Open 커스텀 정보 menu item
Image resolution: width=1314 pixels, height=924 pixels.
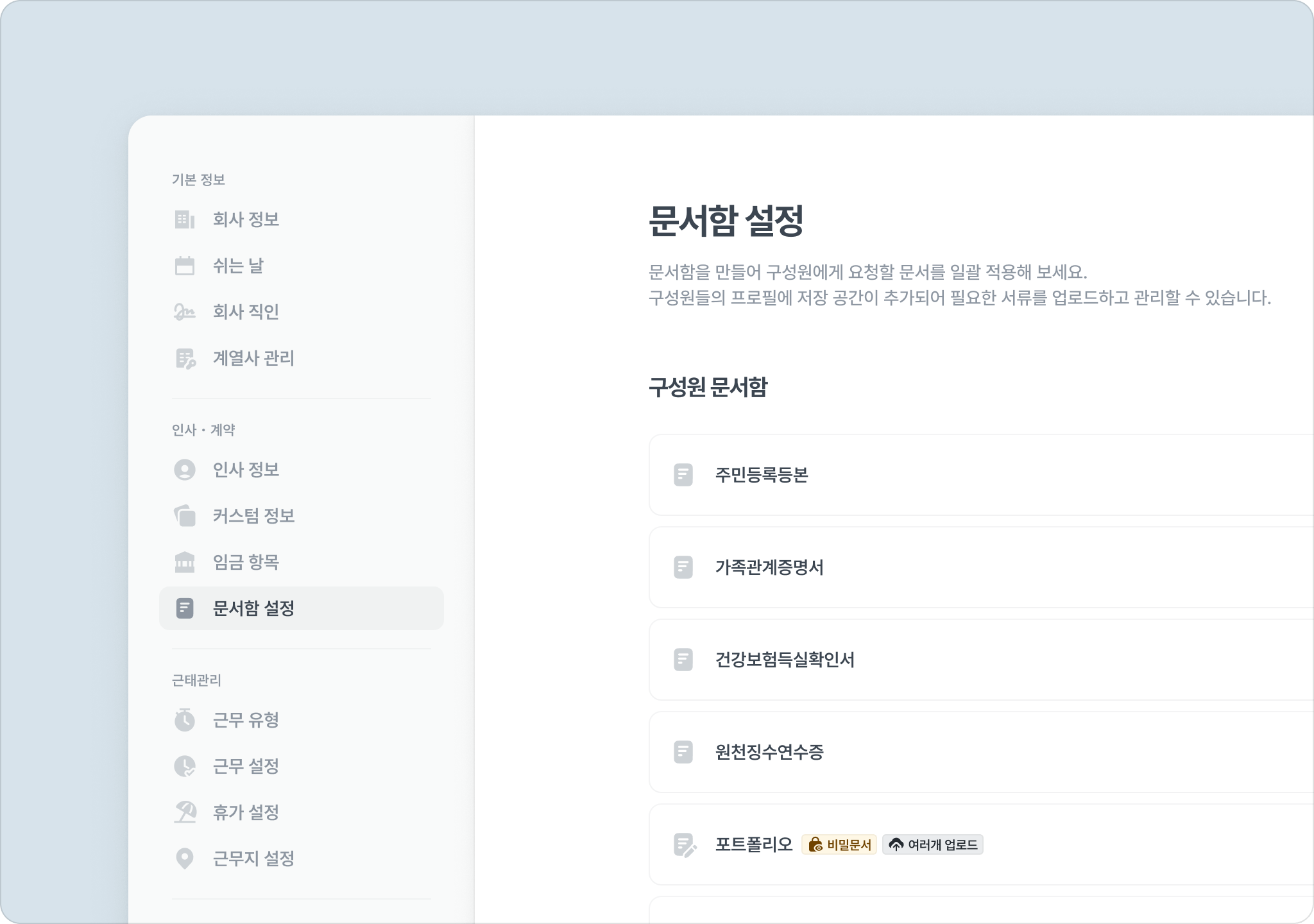[253, 516]
